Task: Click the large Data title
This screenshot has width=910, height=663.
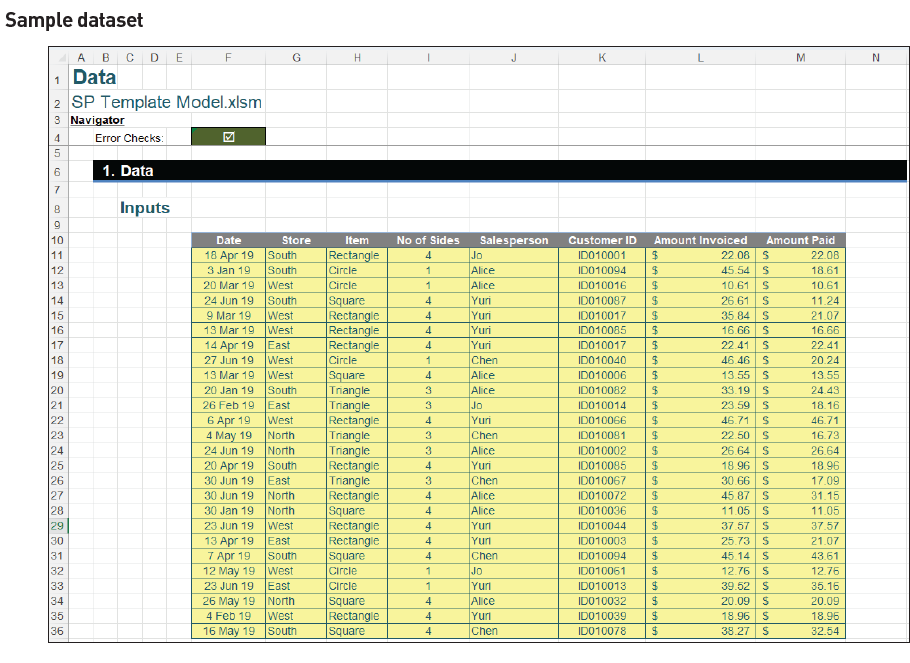Action: (x=94, y=77)
